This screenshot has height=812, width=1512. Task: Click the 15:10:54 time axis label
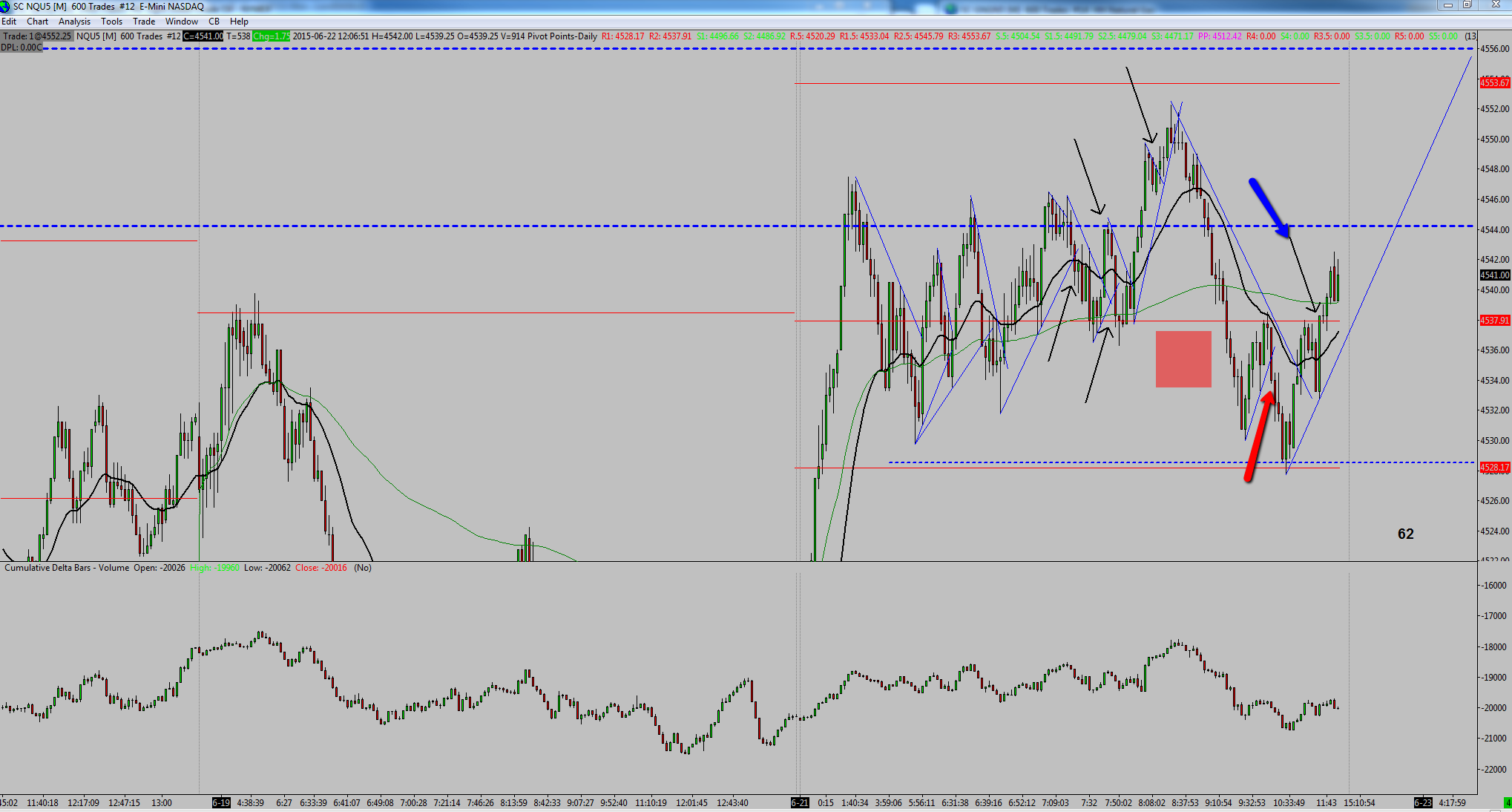tap(1359, 803)
